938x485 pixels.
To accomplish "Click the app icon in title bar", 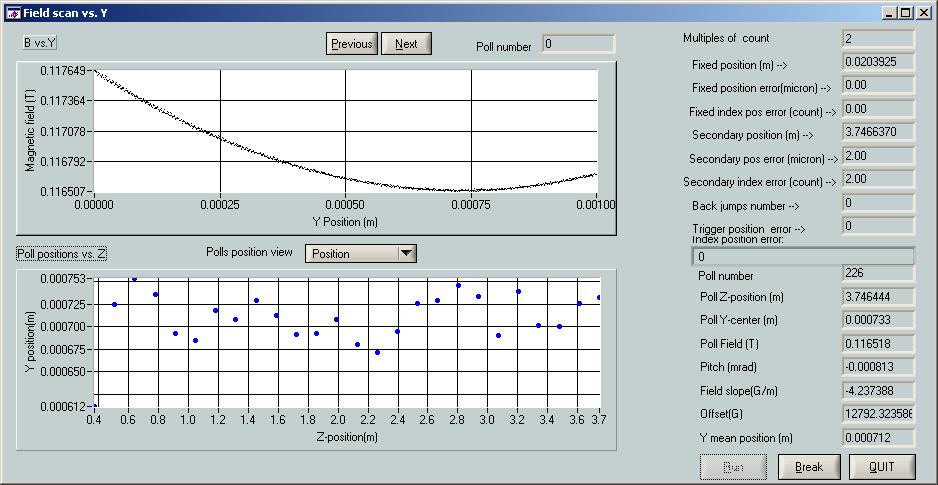I will pyautogui.click(x=12, y=13).
